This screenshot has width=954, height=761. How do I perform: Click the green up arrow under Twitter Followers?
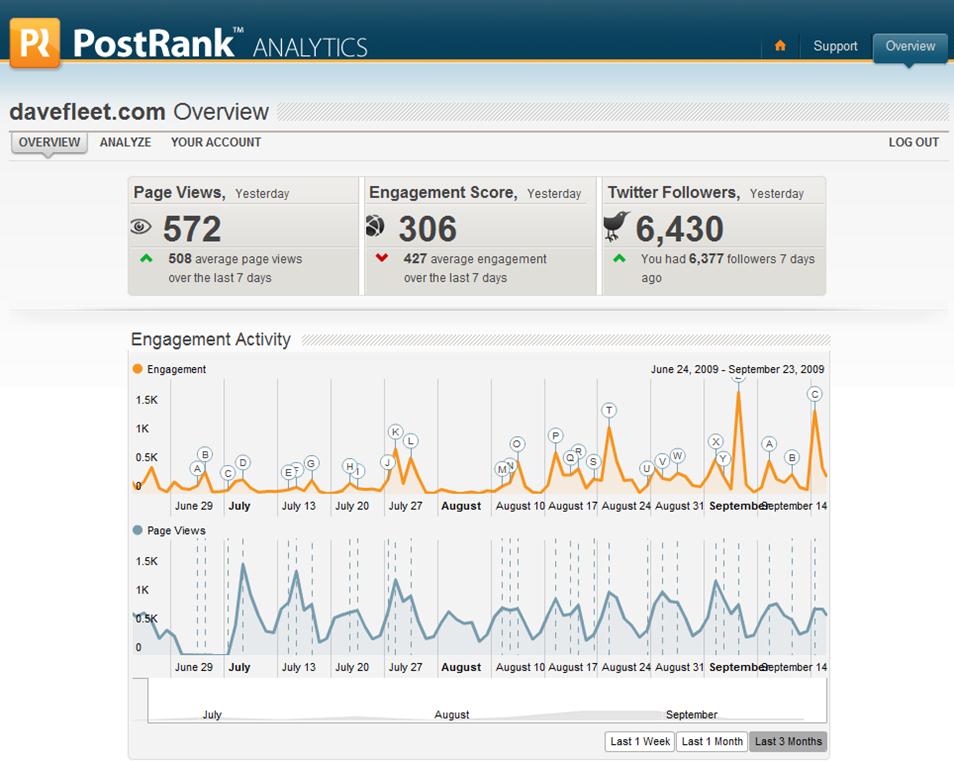point(619,259)
